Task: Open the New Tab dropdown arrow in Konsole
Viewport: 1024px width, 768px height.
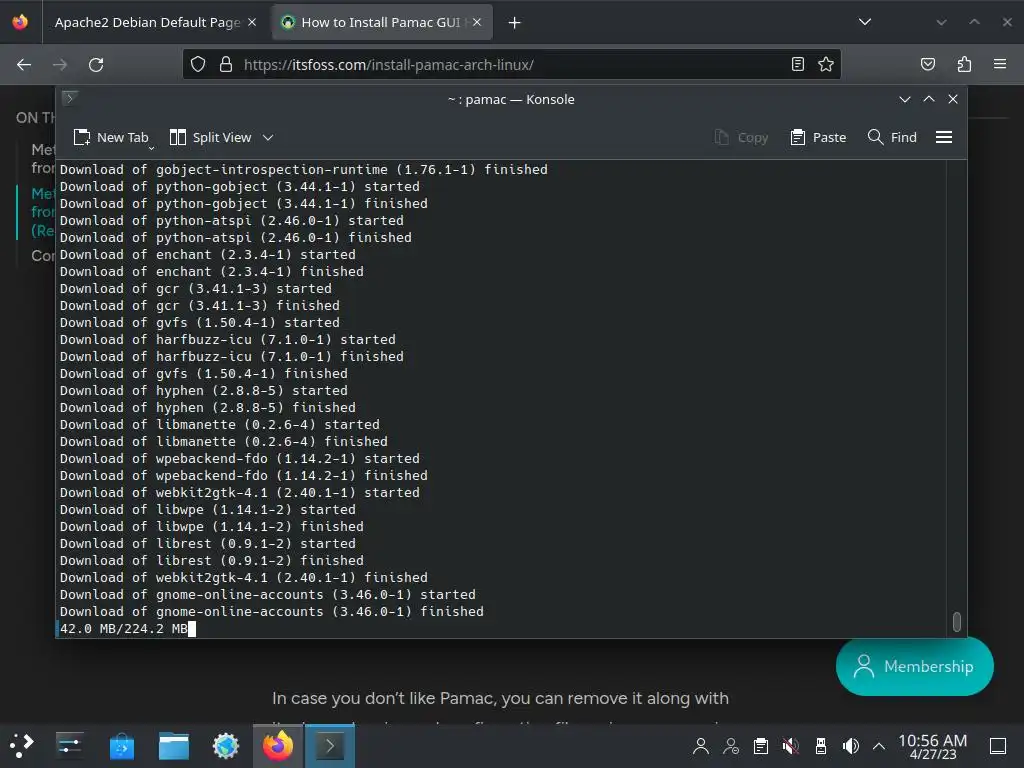Action: pos(151,148)
